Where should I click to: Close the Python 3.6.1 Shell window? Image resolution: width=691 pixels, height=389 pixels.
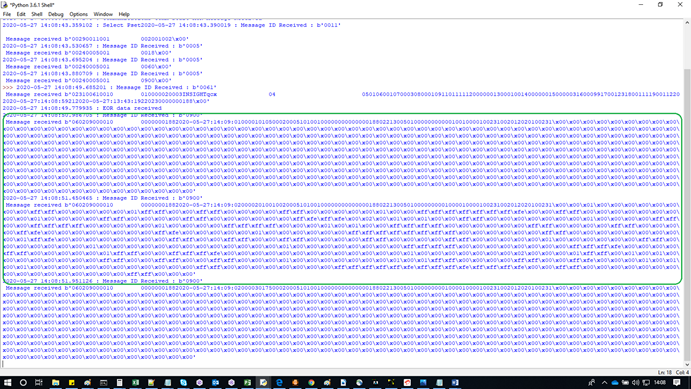[680, 5]
